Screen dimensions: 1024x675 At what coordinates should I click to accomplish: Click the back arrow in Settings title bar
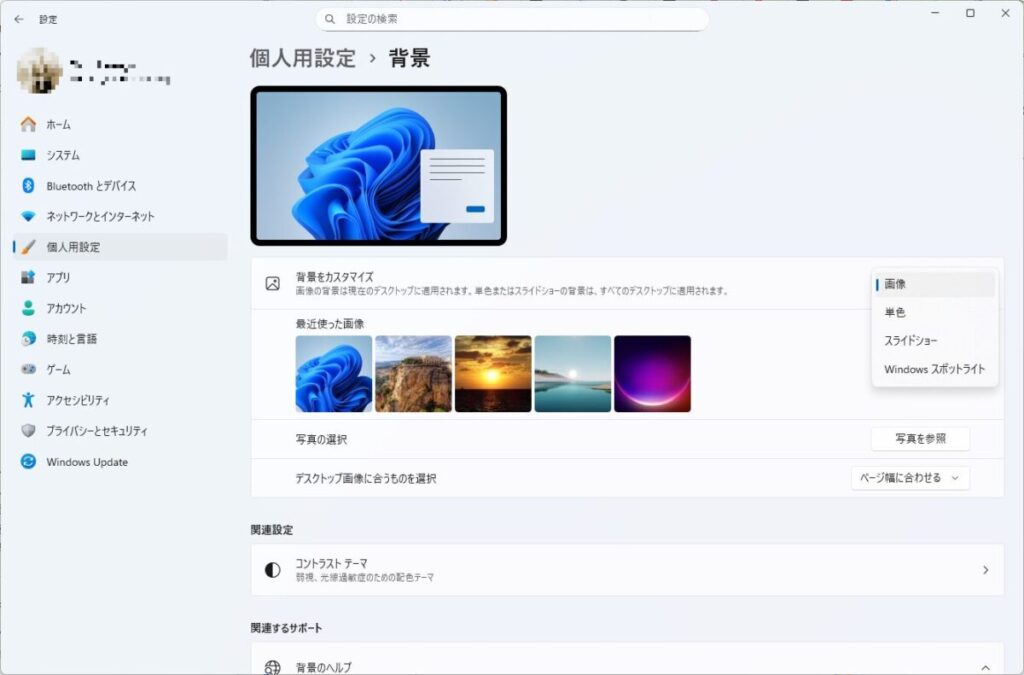[19, 20]
